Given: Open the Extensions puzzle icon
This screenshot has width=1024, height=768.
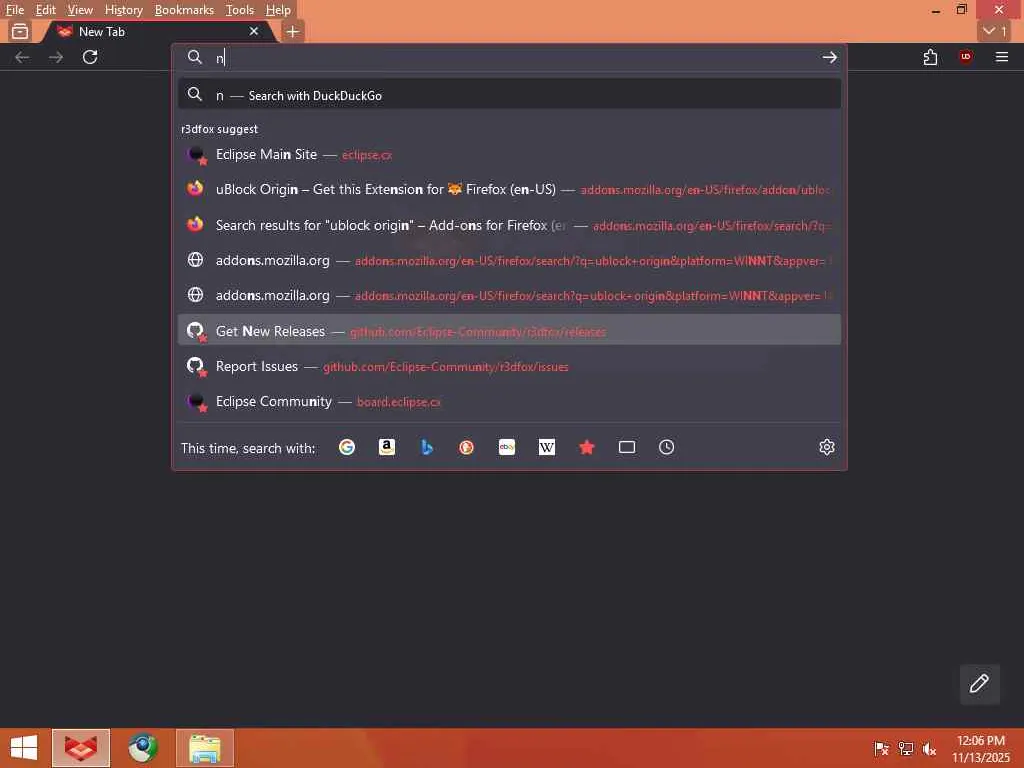Looking at the screenshot, I should tap(931, 57).
